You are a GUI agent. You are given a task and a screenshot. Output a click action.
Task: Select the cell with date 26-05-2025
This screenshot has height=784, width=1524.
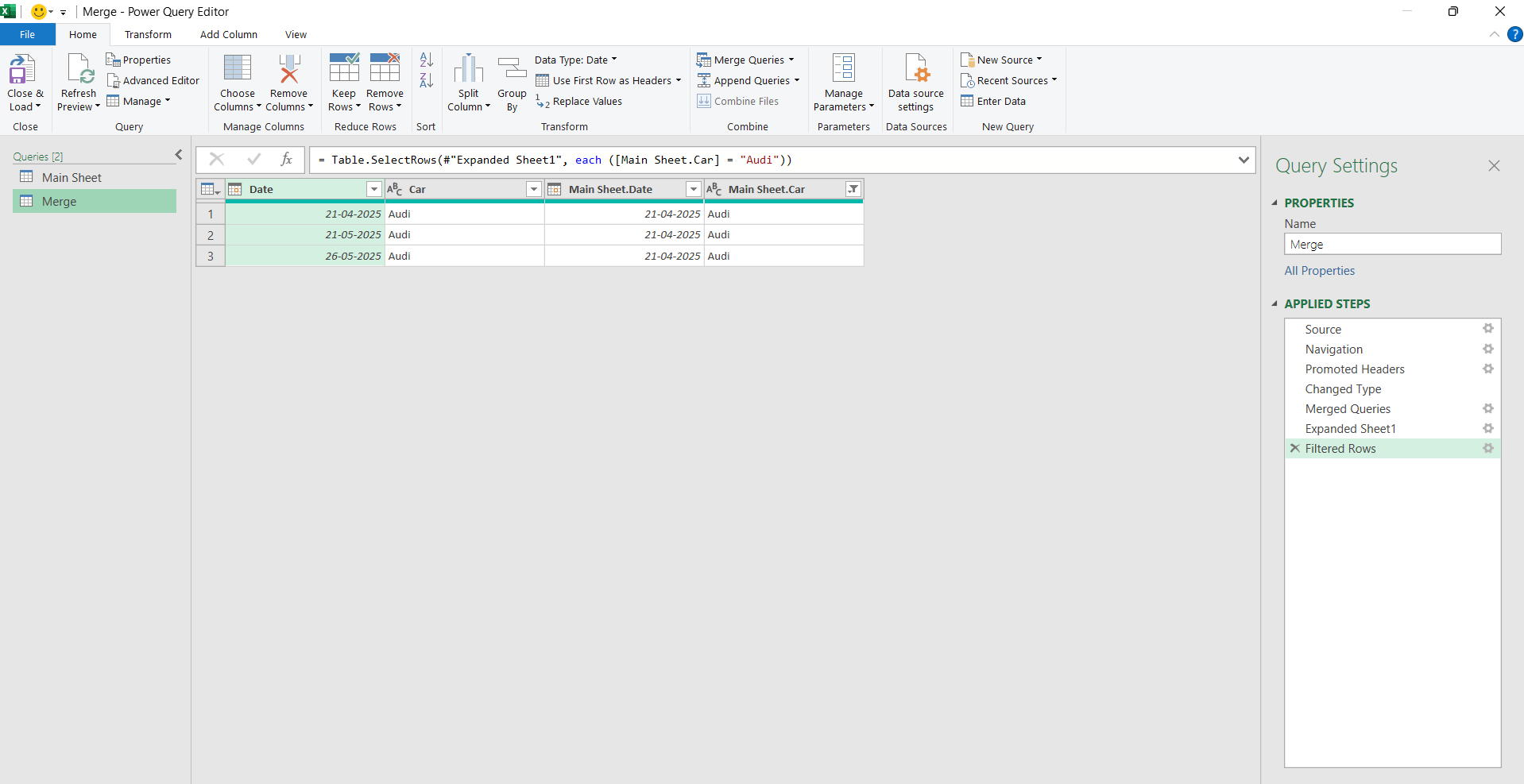coord(305,256)
